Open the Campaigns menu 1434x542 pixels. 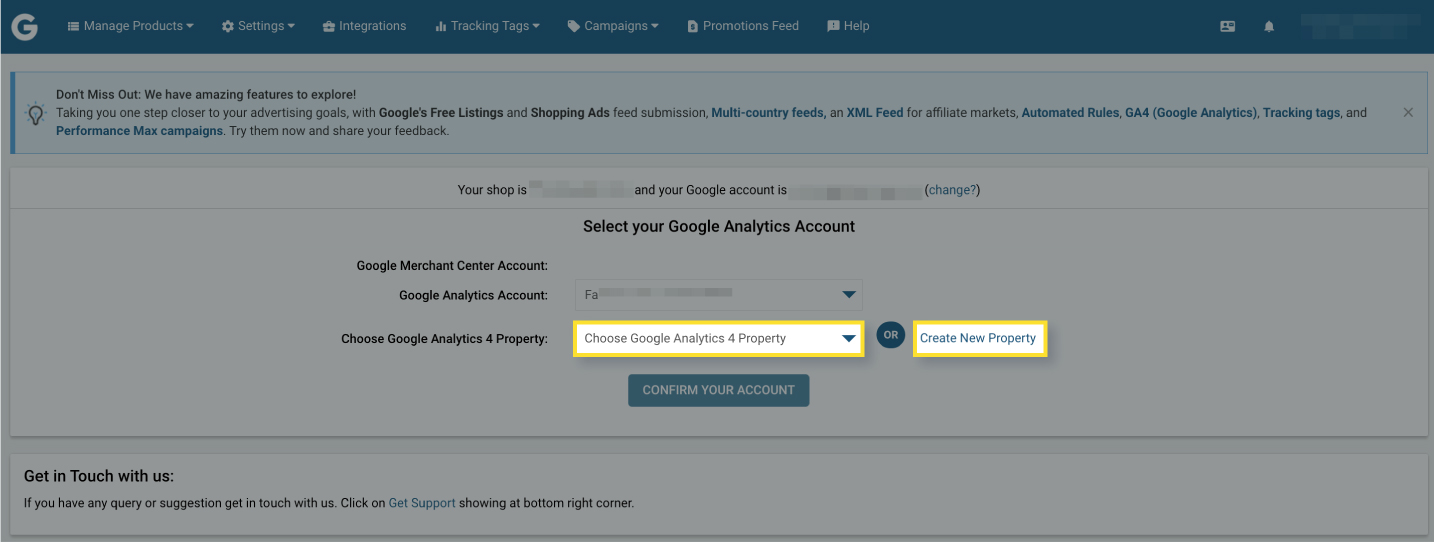tap(613, 26)
